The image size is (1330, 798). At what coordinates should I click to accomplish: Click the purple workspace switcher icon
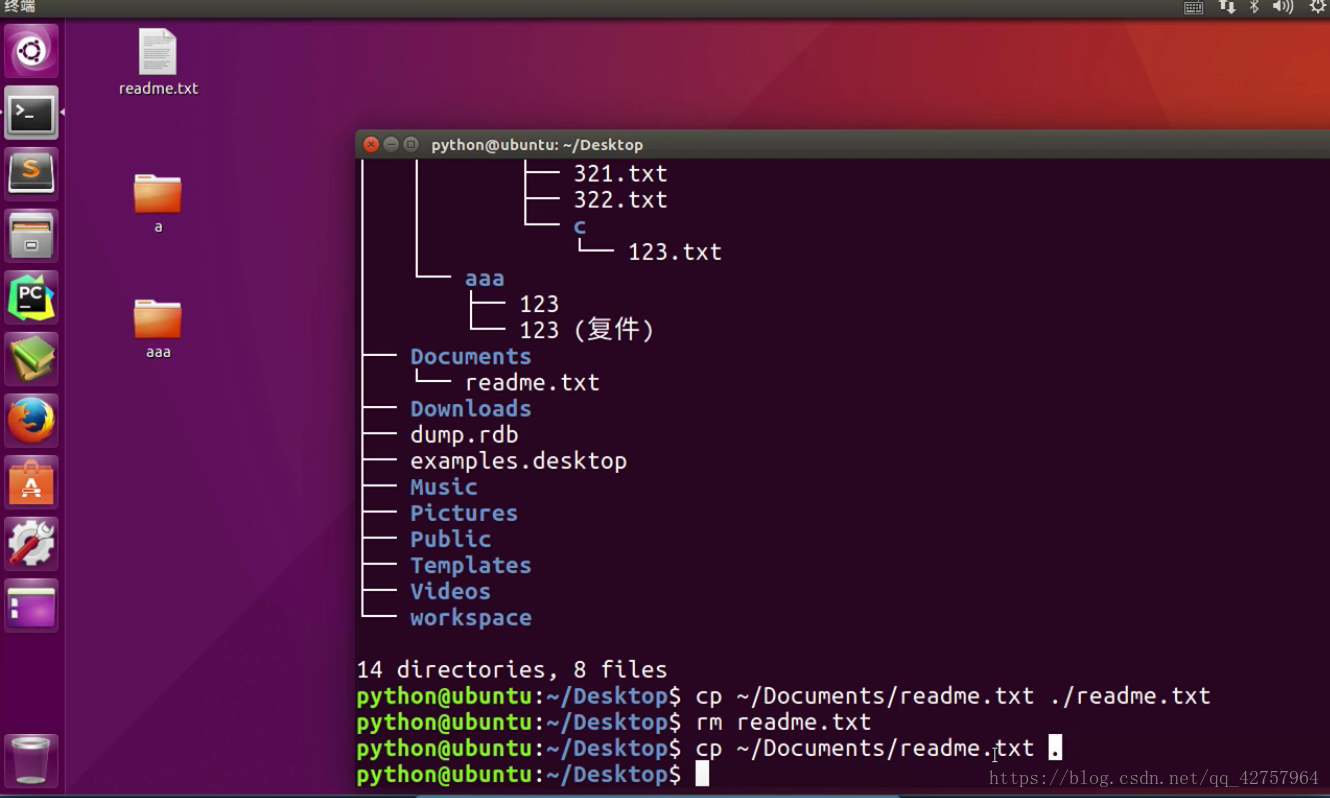(x=31, y=605)
